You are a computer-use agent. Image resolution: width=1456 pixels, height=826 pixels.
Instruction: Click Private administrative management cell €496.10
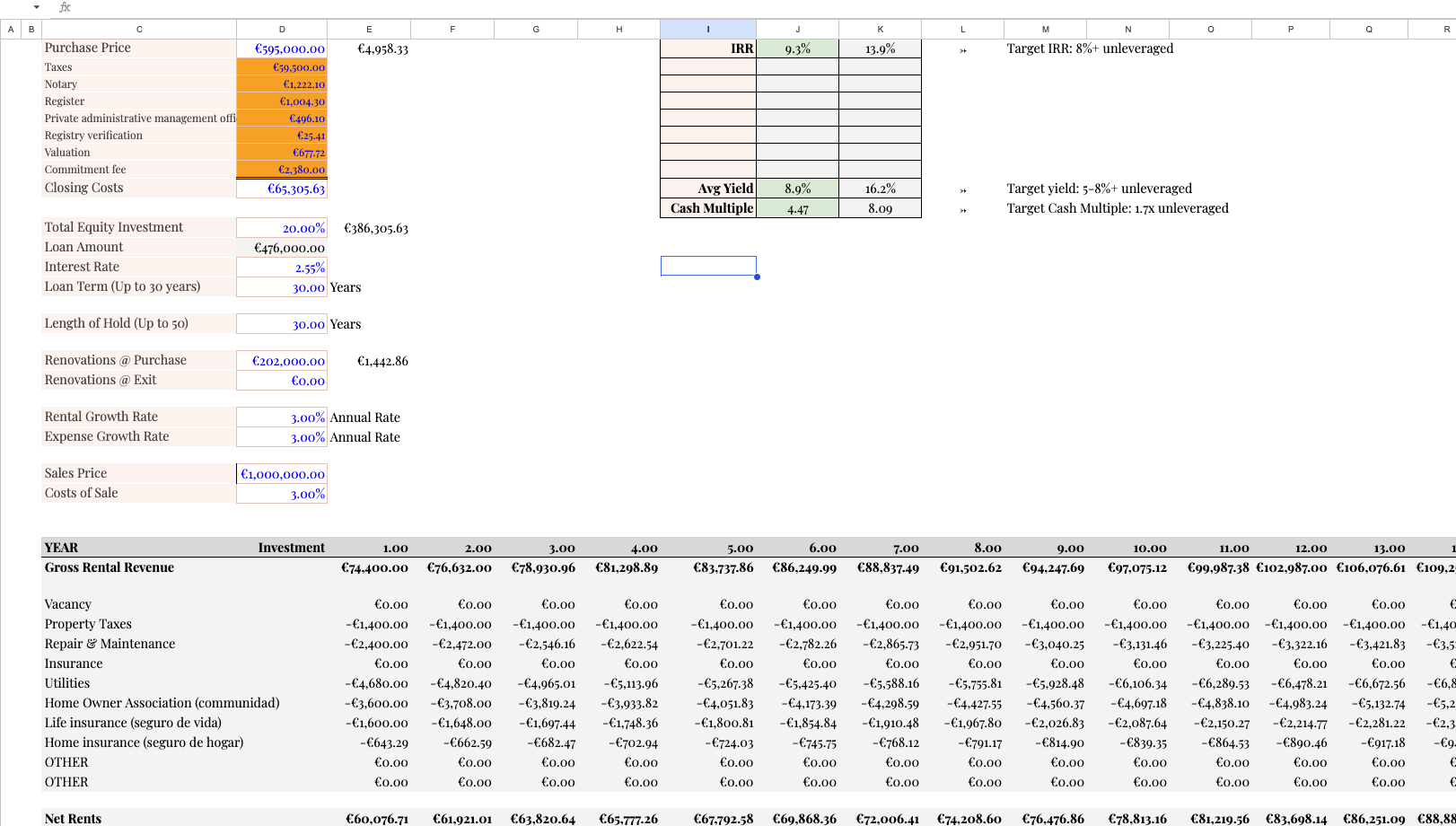282,119
